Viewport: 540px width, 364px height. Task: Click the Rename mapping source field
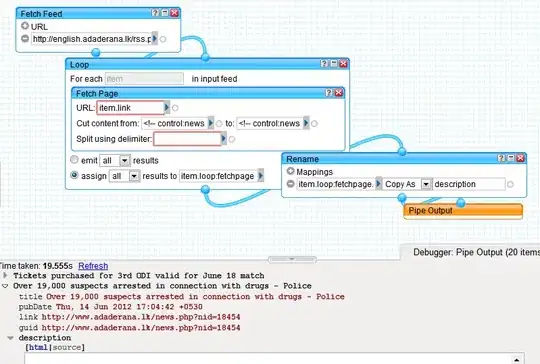pyautogui.click(x=336, y=184)
